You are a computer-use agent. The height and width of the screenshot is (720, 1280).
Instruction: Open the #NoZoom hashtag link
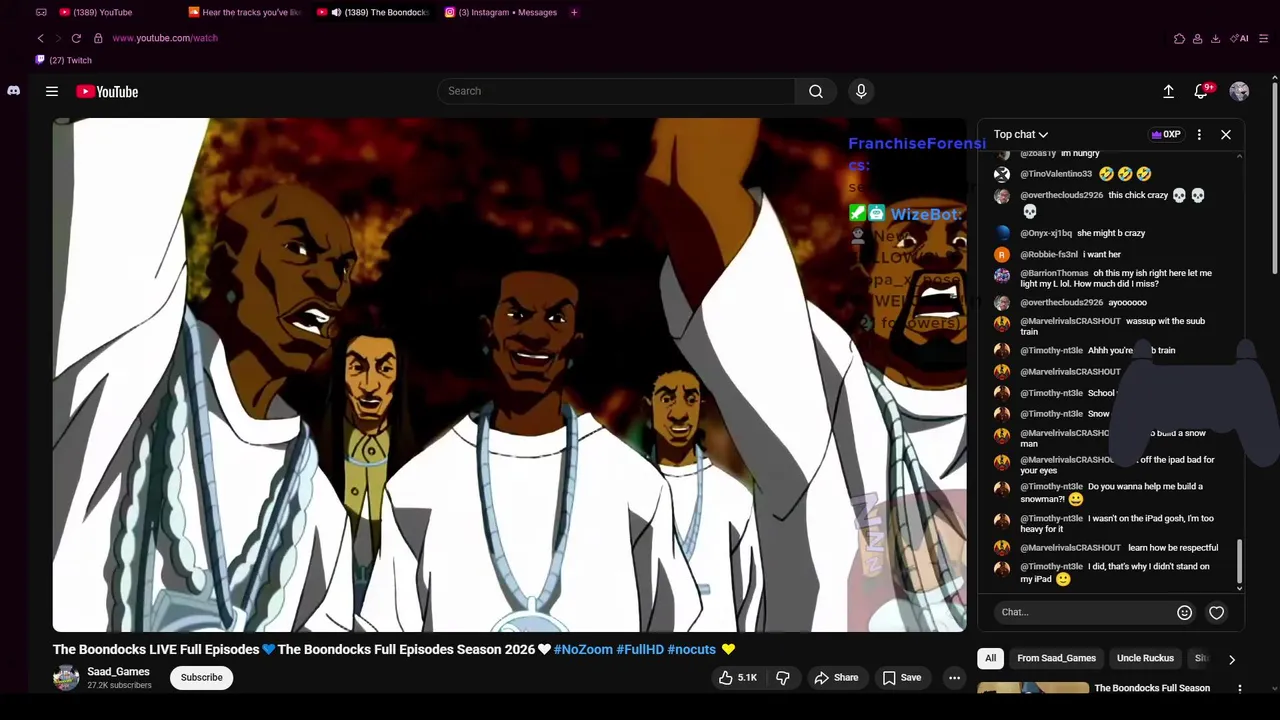tap(583, 649)
